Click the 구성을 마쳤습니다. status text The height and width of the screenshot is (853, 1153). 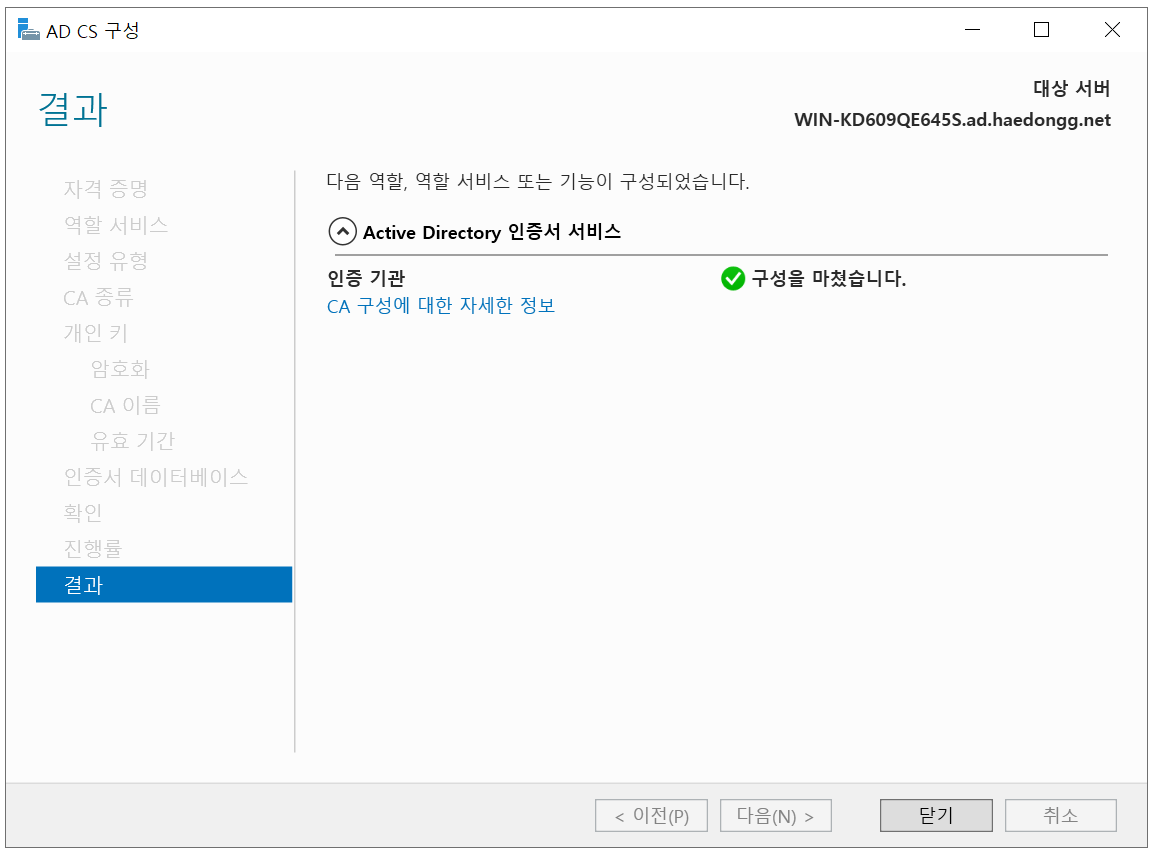tap(829, 279)
